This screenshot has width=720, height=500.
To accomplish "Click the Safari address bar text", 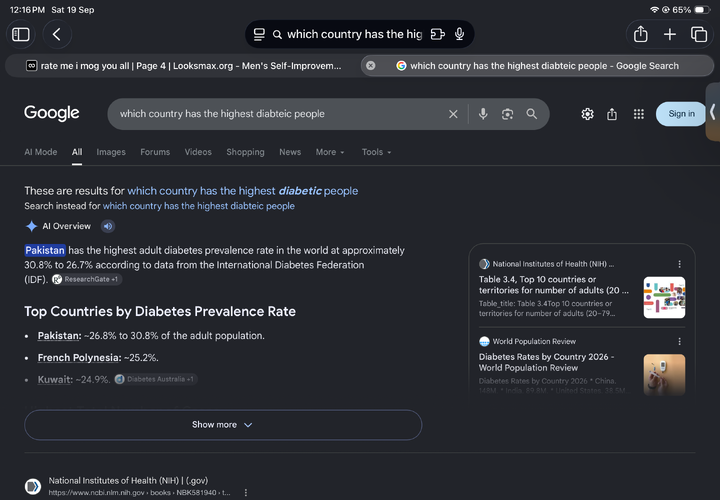I will coord(354,34).
